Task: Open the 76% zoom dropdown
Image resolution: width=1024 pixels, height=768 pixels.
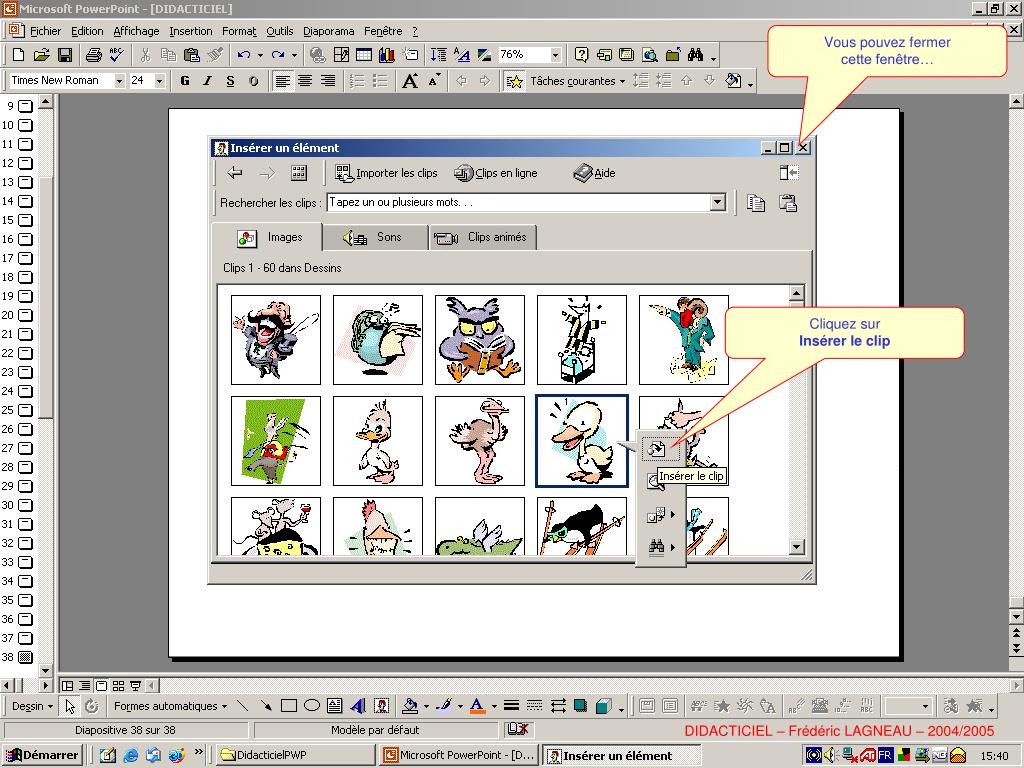Action: (x=555, y=55)
